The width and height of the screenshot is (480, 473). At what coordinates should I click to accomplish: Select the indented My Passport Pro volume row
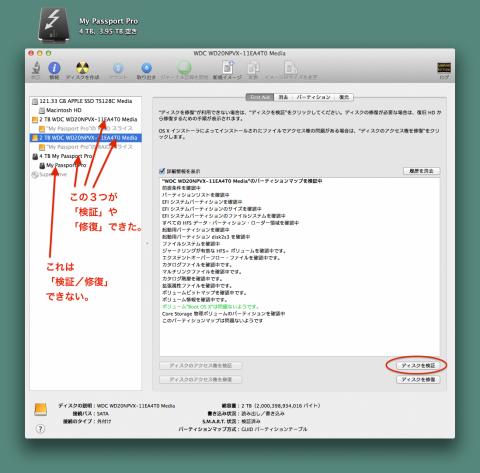pyautogui.click(x=86, y=165)
